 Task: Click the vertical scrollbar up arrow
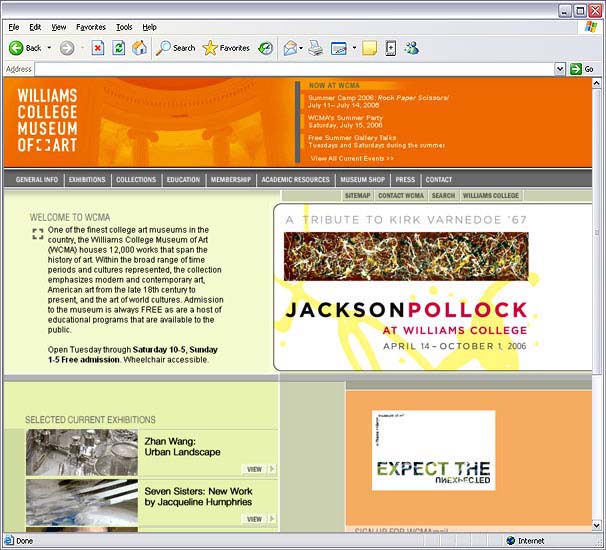tap(596, 83)
